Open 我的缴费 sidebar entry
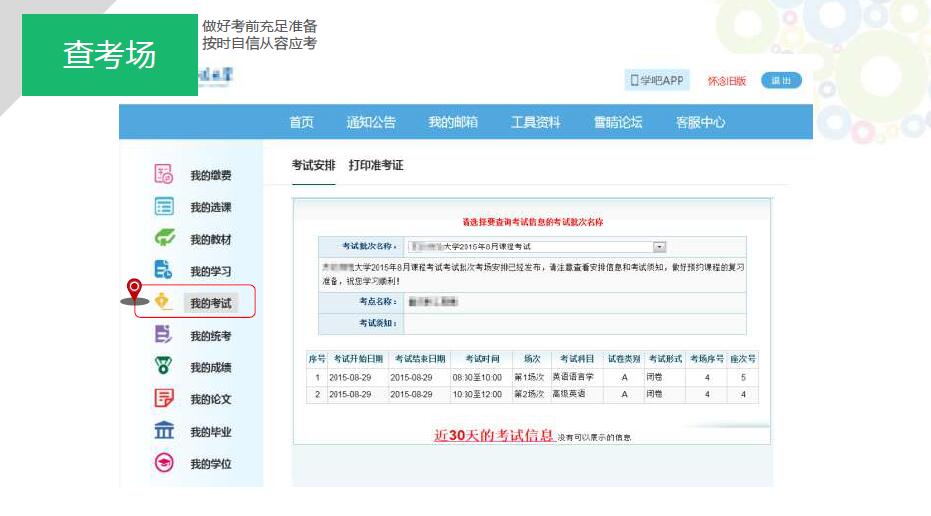931x516 pixels. [x=211, y=175]
